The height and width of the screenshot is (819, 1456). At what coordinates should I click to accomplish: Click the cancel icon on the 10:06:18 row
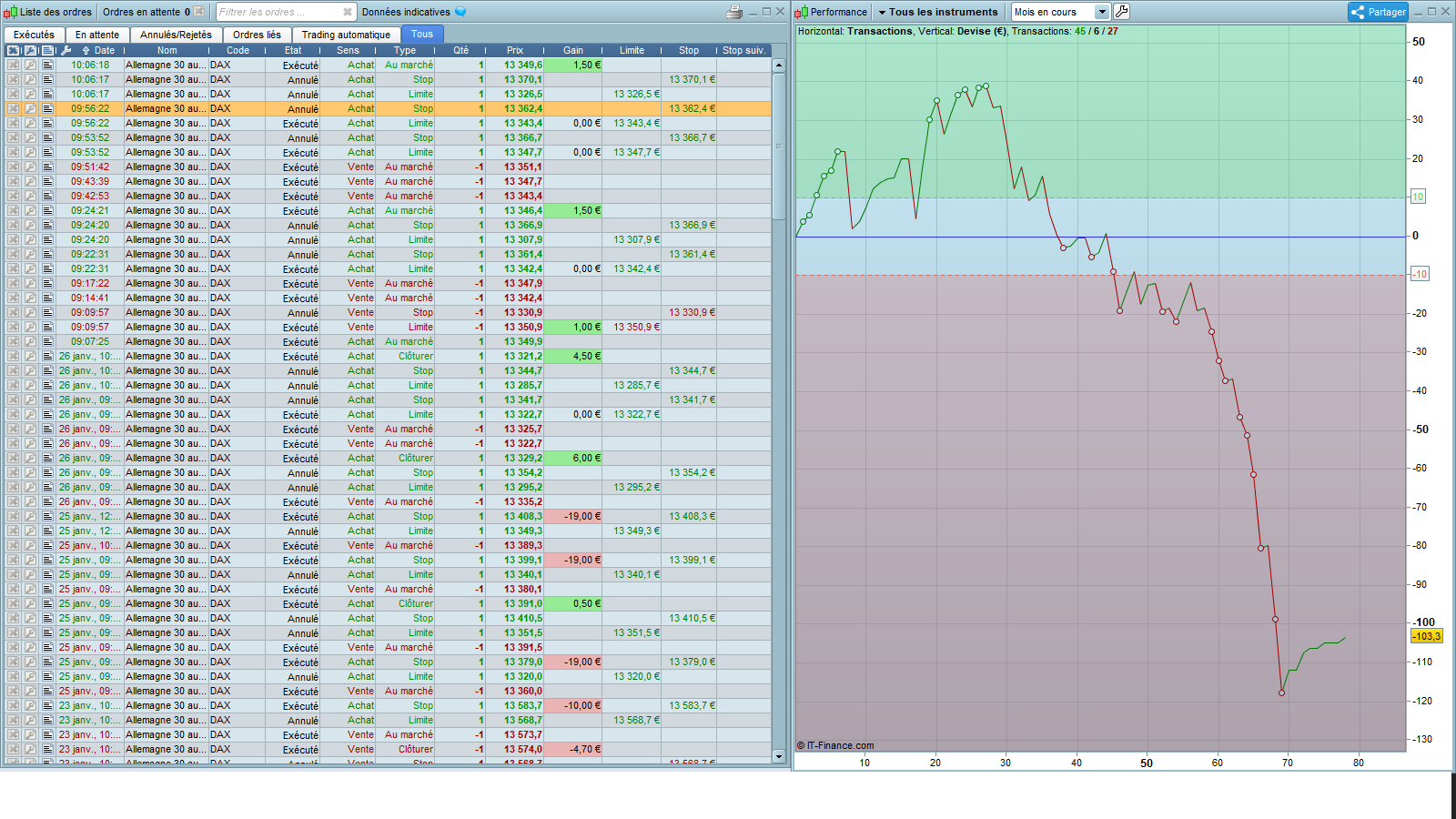13,65
